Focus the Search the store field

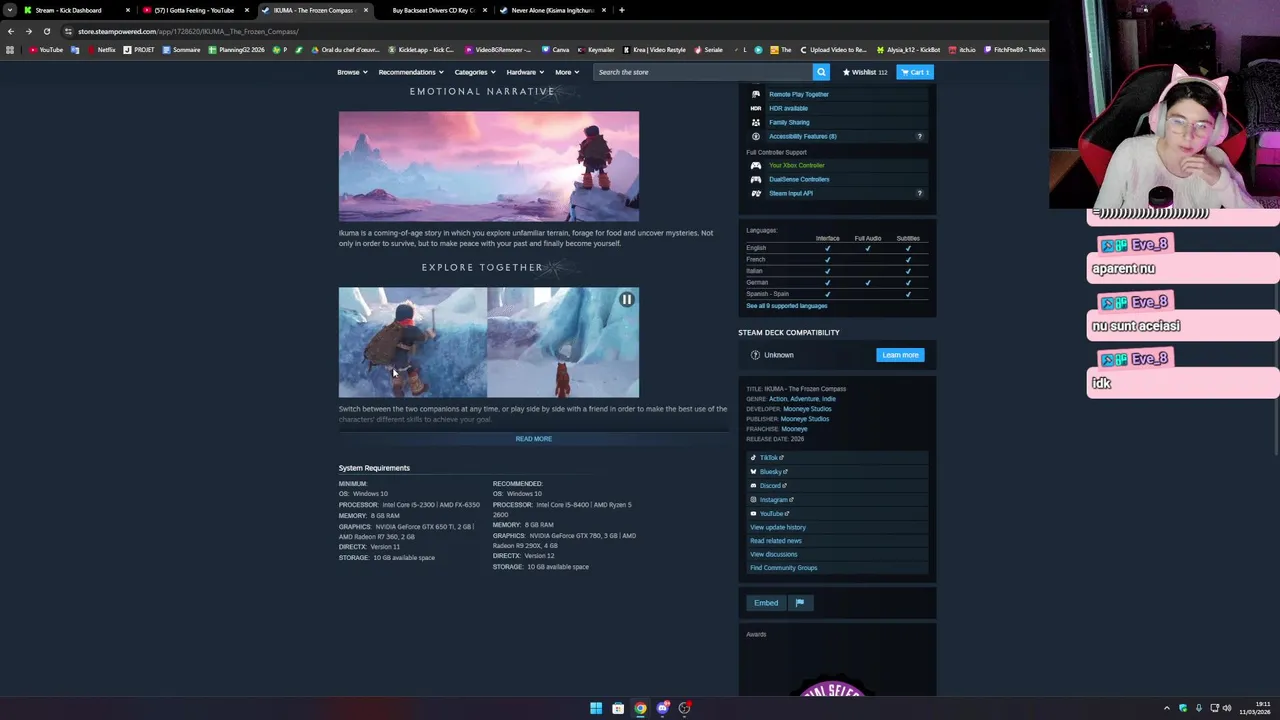[703, 72]
